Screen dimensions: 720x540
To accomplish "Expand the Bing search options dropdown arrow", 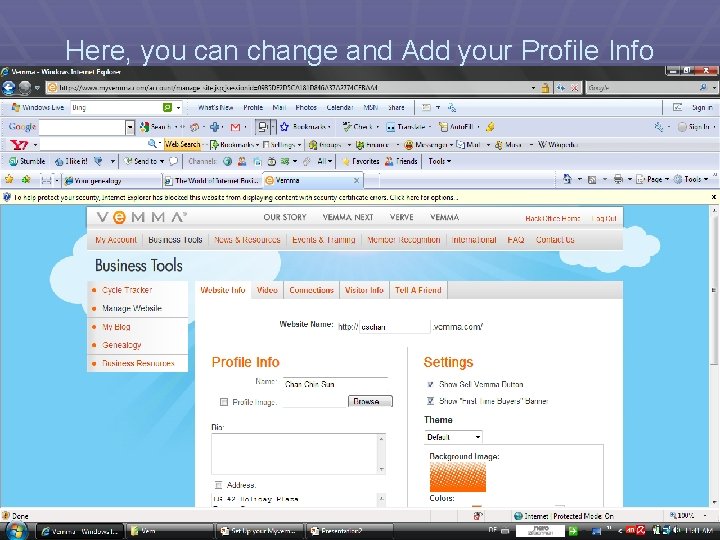I will tap(179, 108).
